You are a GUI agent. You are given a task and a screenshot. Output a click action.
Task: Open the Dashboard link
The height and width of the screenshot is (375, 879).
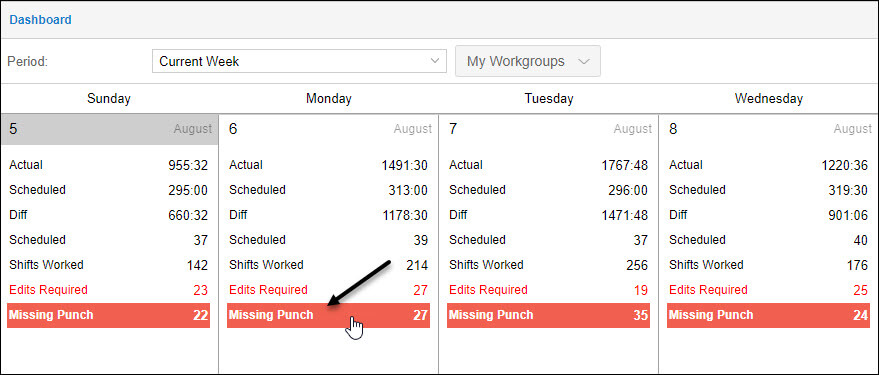point(40,20)
